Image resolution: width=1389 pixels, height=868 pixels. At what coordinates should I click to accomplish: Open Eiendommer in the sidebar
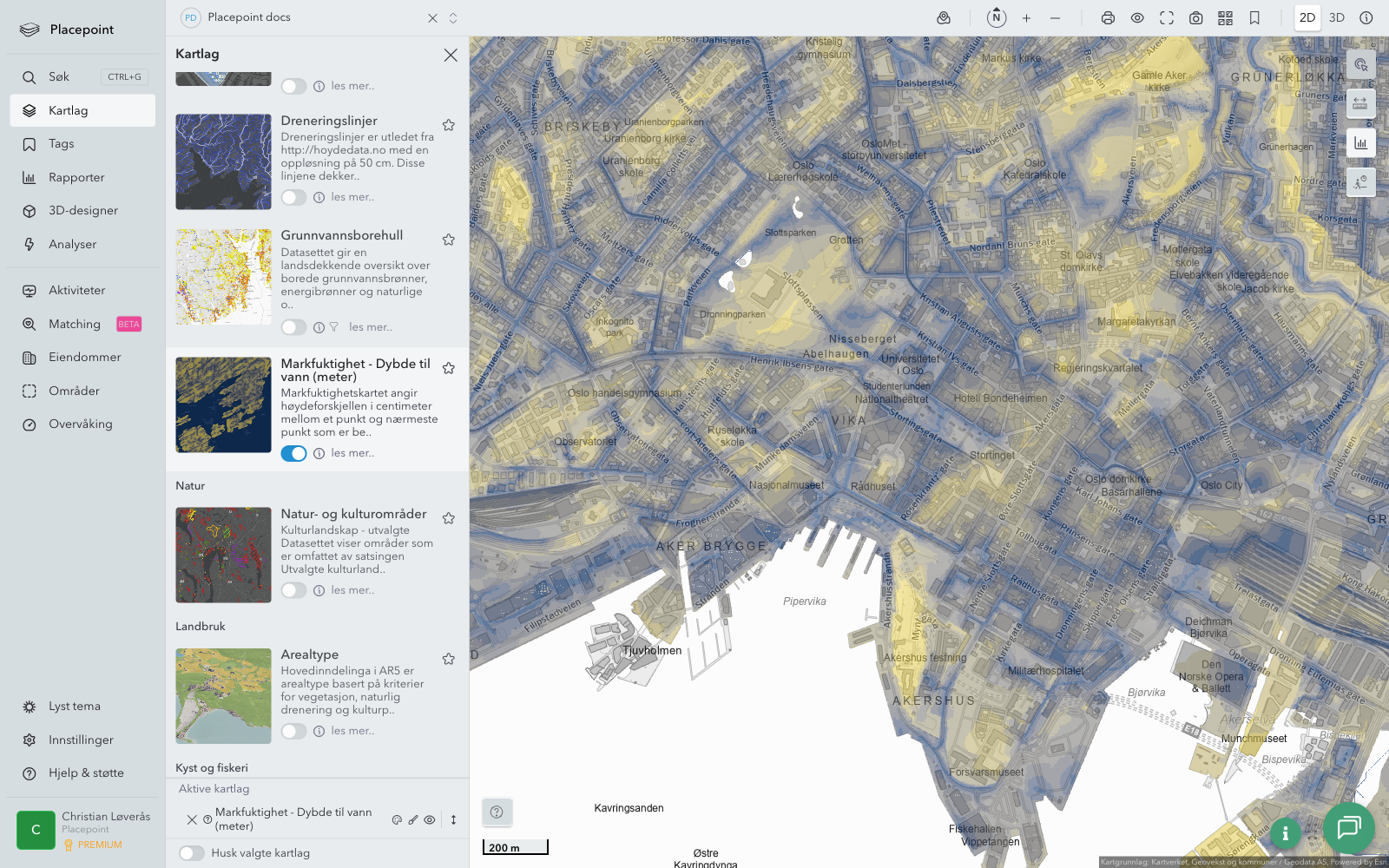coord(84,358)
